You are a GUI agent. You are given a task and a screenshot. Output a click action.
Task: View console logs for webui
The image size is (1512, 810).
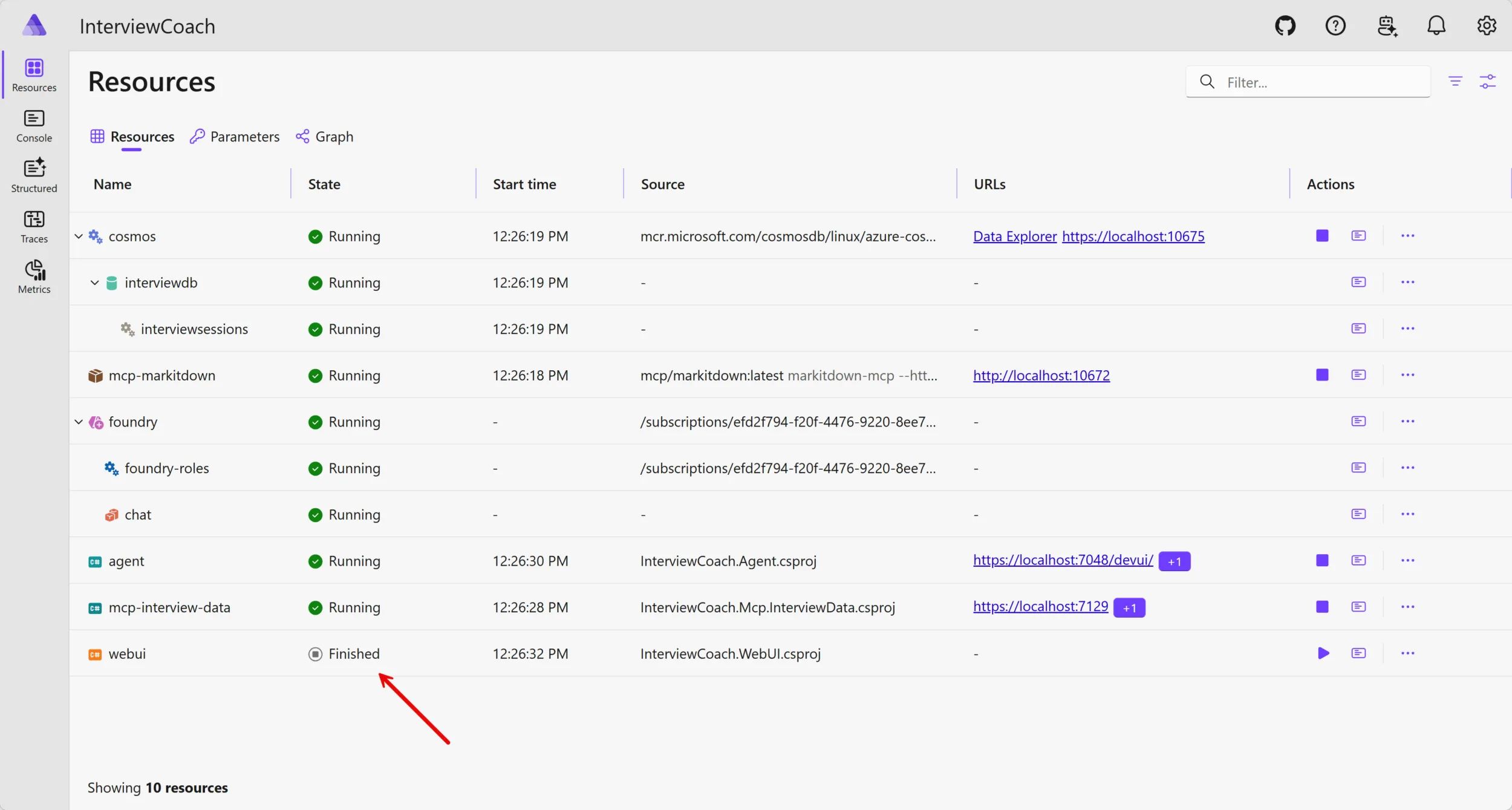(x=1358, y=653)
